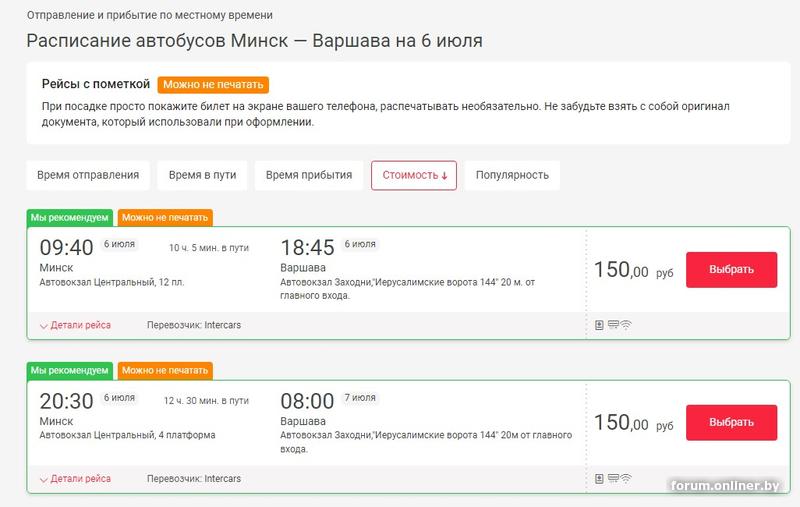800x507 pixels.
Task: Click the mobile ticket icon on the 09:40 trip
Action: 599,325
